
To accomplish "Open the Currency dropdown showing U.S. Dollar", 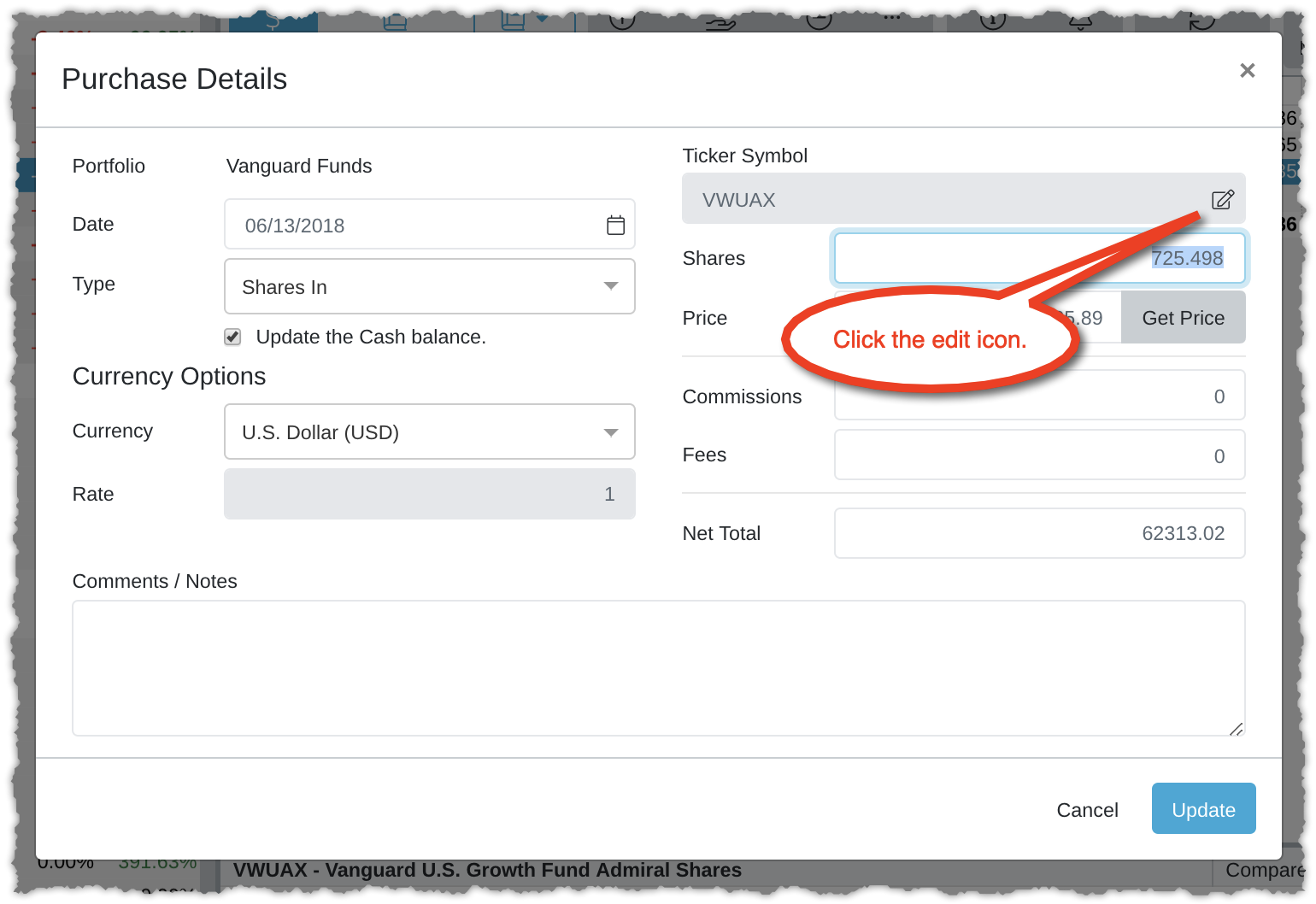I will [430, 431].
